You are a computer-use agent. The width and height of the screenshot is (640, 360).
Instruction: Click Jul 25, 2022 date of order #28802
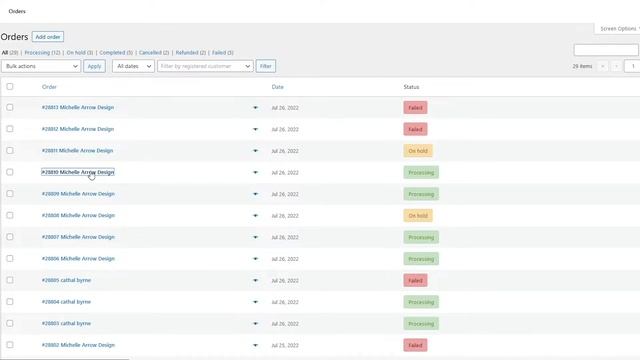pyautogui.click(x=285, y=345)
